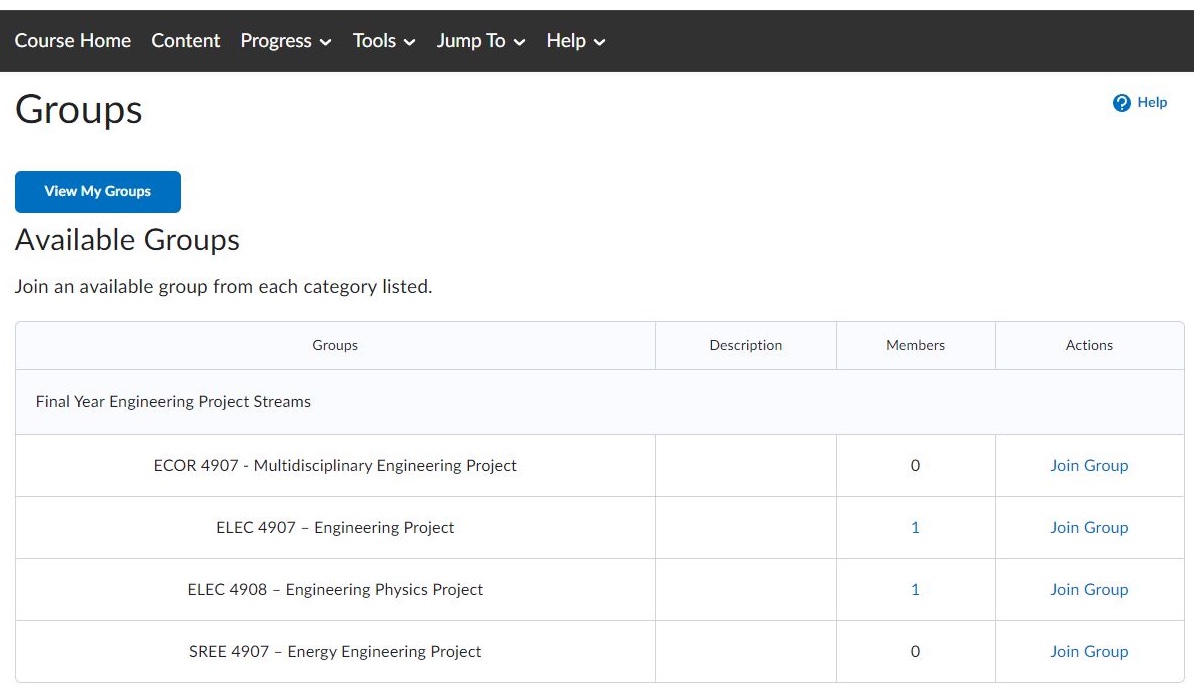The width and height of the screenshot is (1194, 698).
Task: Join the ELEC 4907 Engineering Project group
Action: pos(1089,528)
